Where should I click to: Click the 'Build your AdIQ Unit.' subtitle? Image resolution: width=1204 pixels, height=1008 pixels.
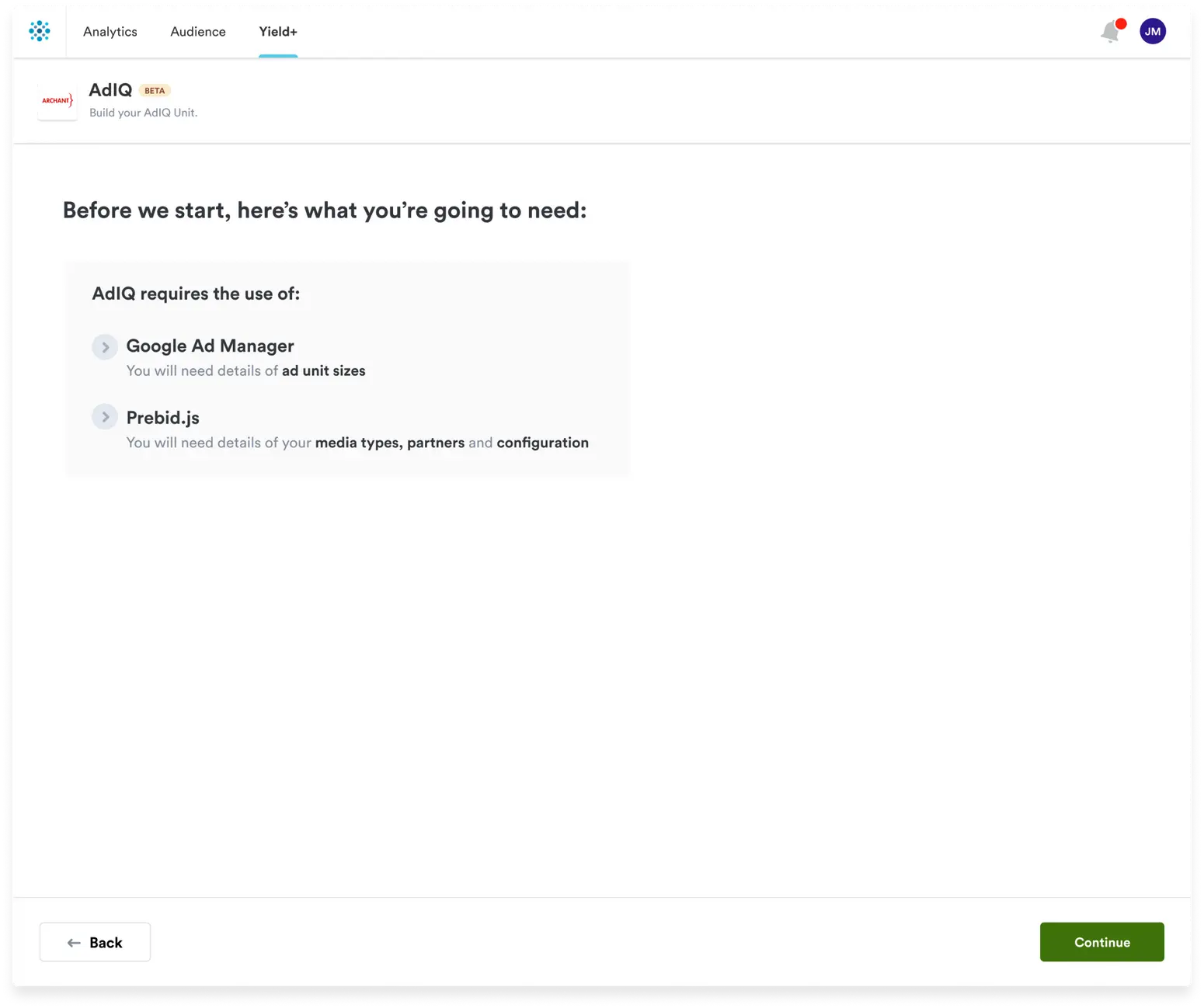144,113
